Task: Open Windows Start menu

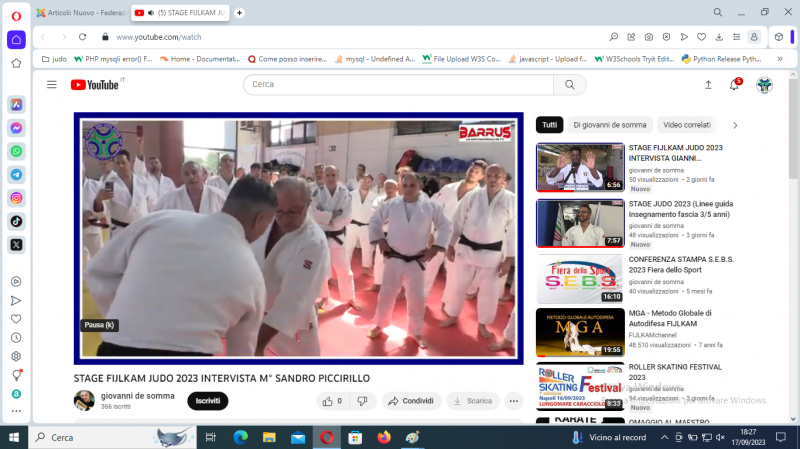Action: [14, 437]
